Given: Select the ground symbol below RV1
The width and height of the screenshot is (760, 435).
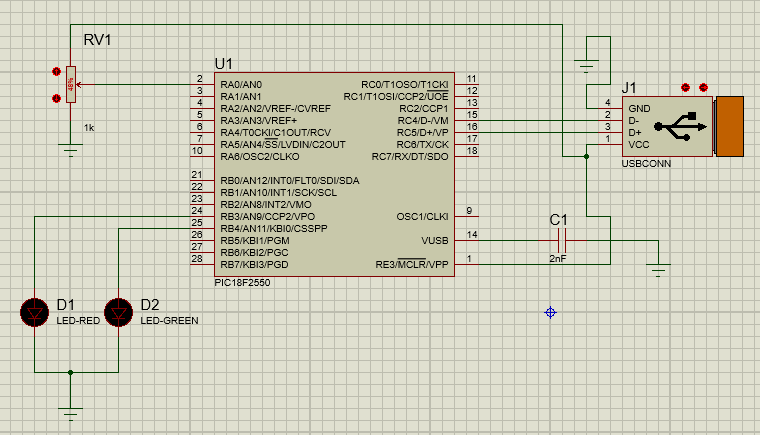Looking at the screenshot, I should coord(71,150).
